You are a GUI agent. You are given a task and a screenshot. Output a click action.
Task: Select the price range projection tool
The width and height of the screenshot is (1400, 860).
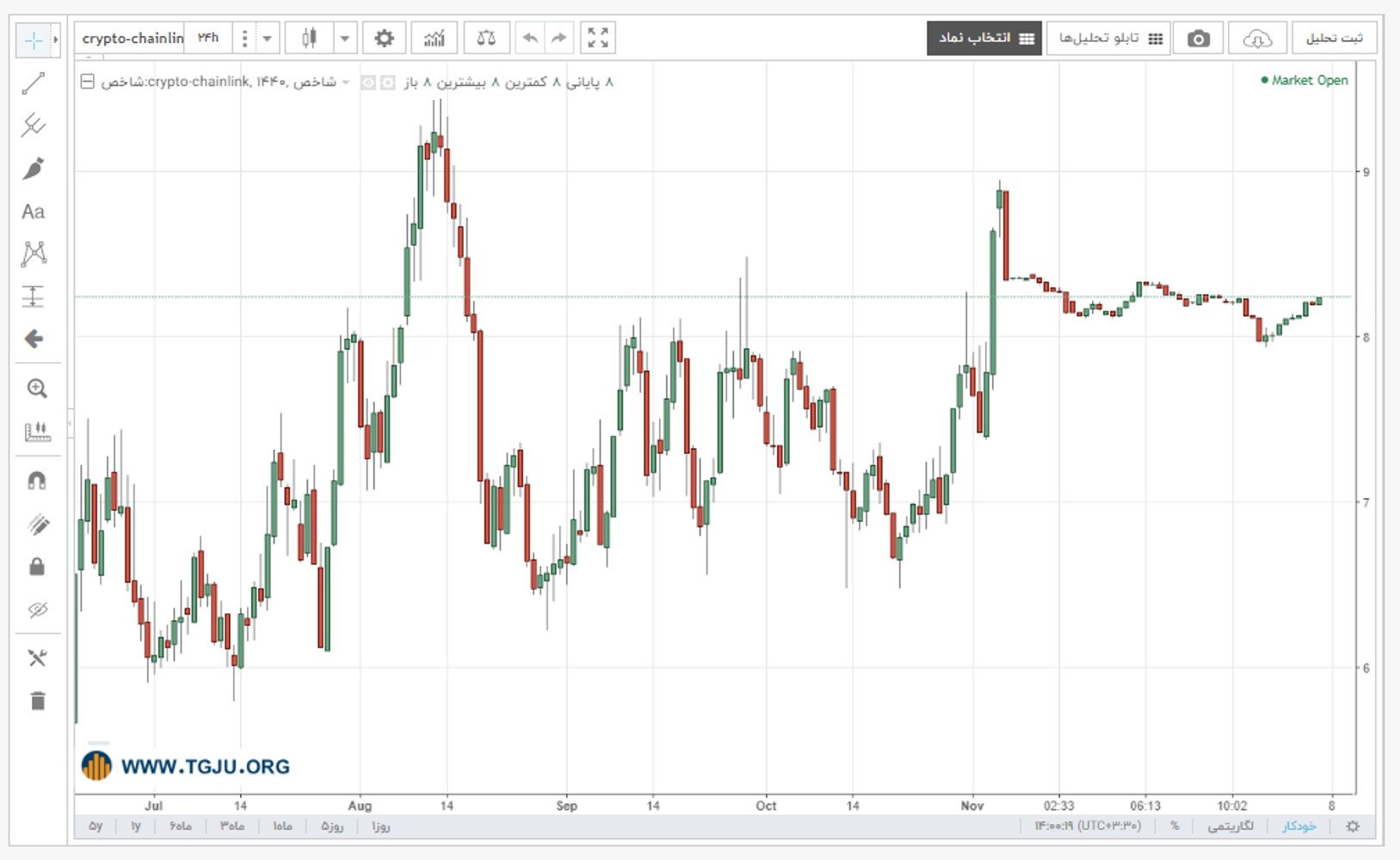34,297
